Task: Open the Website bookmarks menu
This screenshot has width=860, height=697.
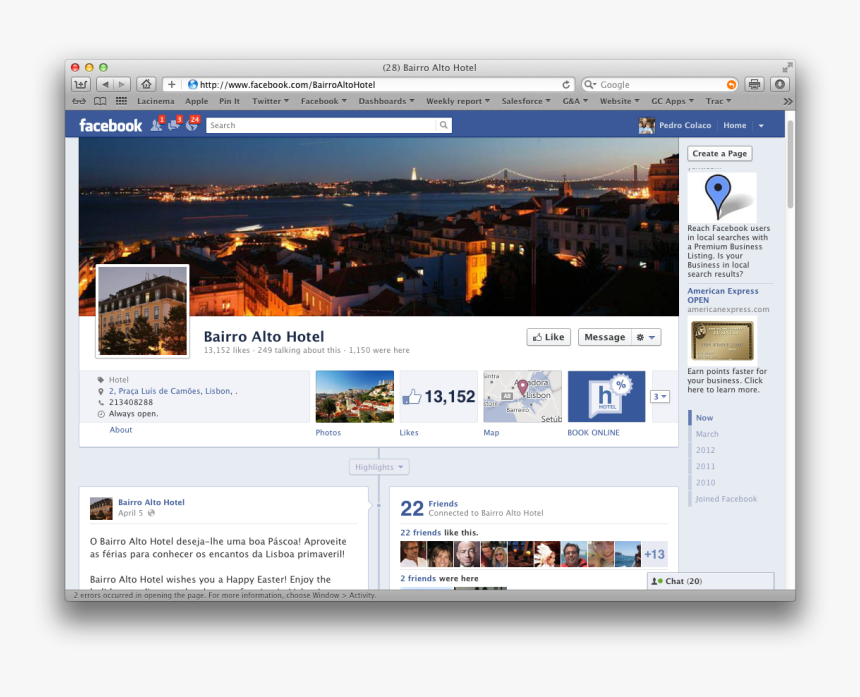Action: click(619, 101)
